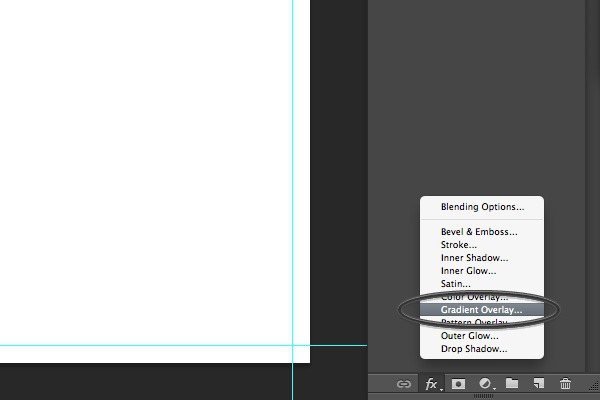Click the highlighted Gradient Overlay item

pos(482,310)
